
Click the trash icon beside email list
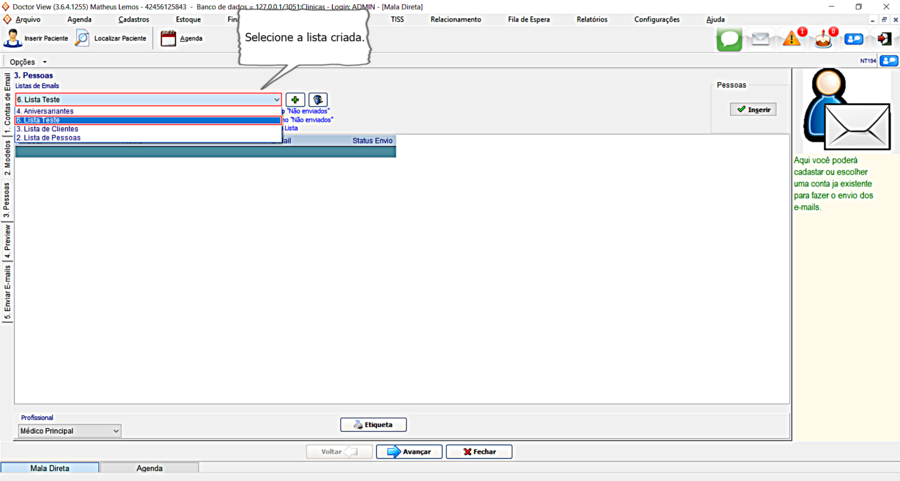click(318, 100)
